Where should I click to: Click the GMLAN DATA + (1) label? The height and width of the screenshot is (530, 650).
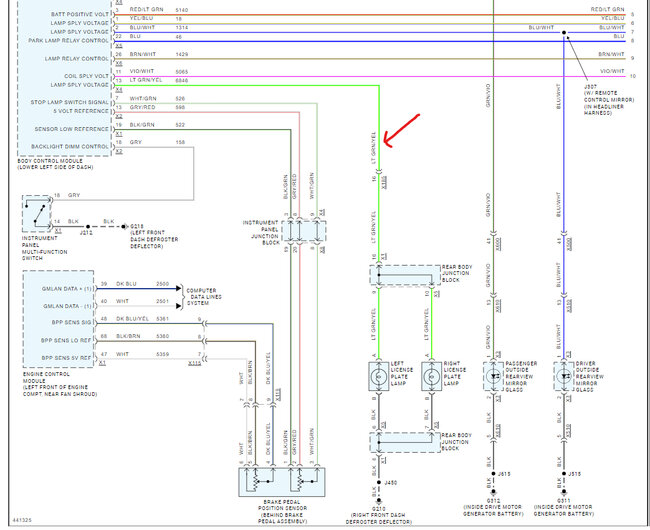[x=66, y=289]
